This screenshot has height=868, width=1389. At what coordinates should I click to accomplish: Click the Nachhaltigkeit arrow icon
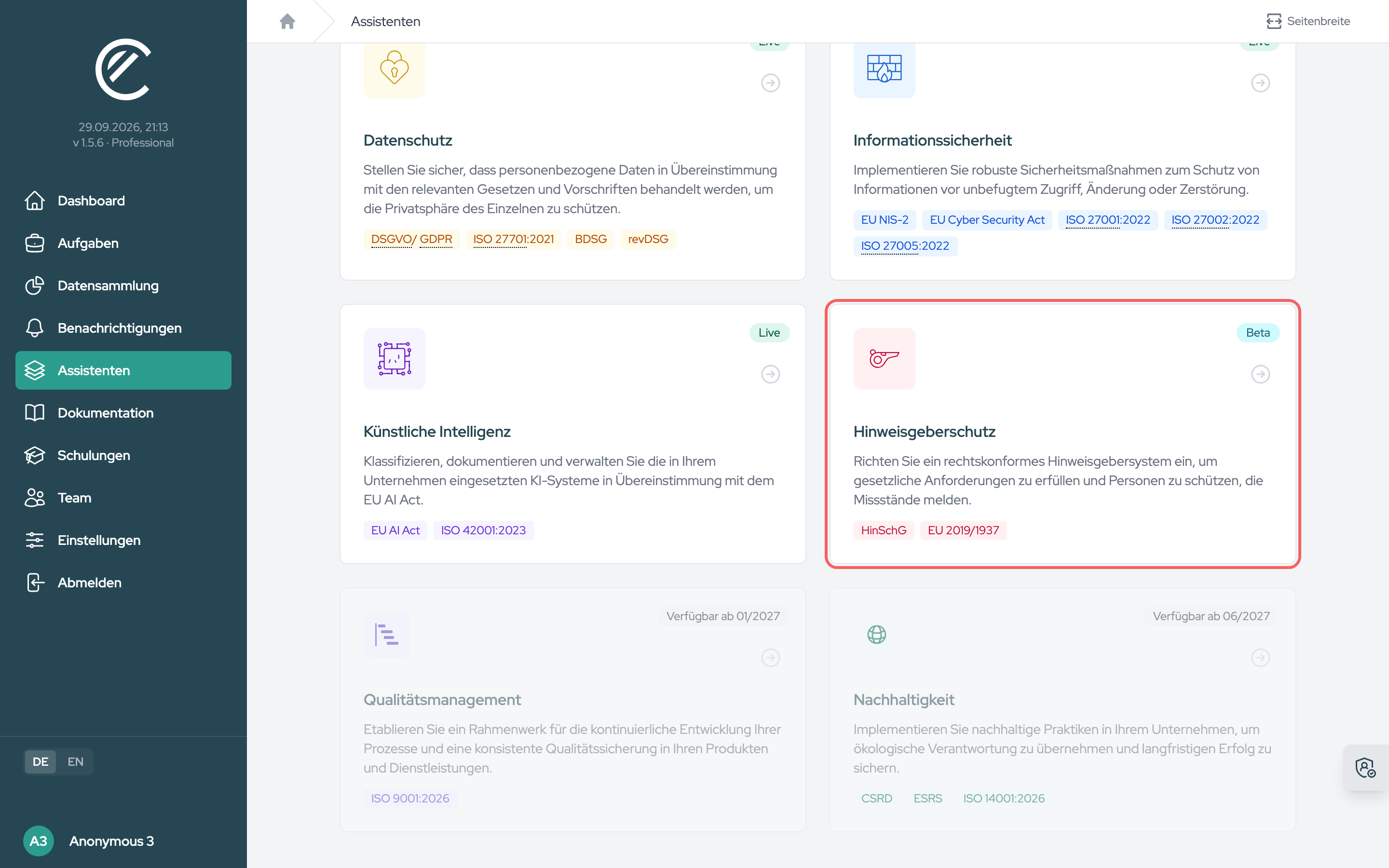[1260, 657]
